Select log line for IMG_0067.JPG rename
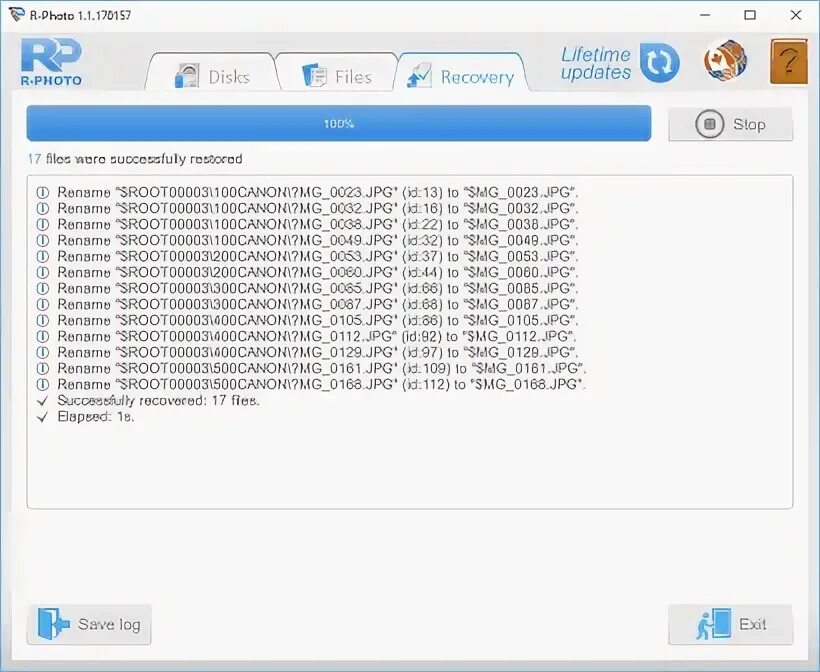The width and height of the screenshot is (820, 672). [317, 304]
